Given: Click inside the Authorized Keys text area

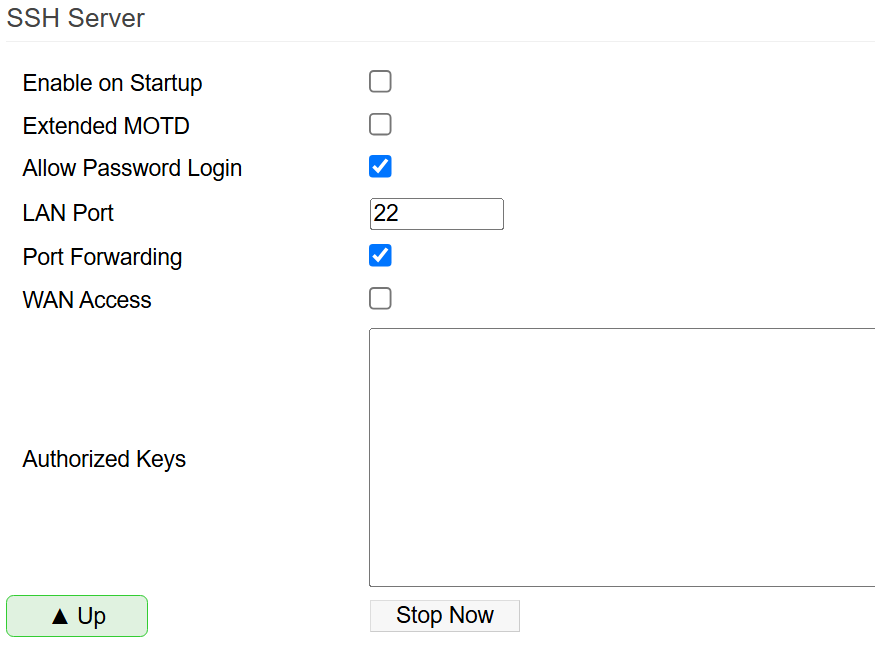Looking at the screenshot, I should 620,457.
